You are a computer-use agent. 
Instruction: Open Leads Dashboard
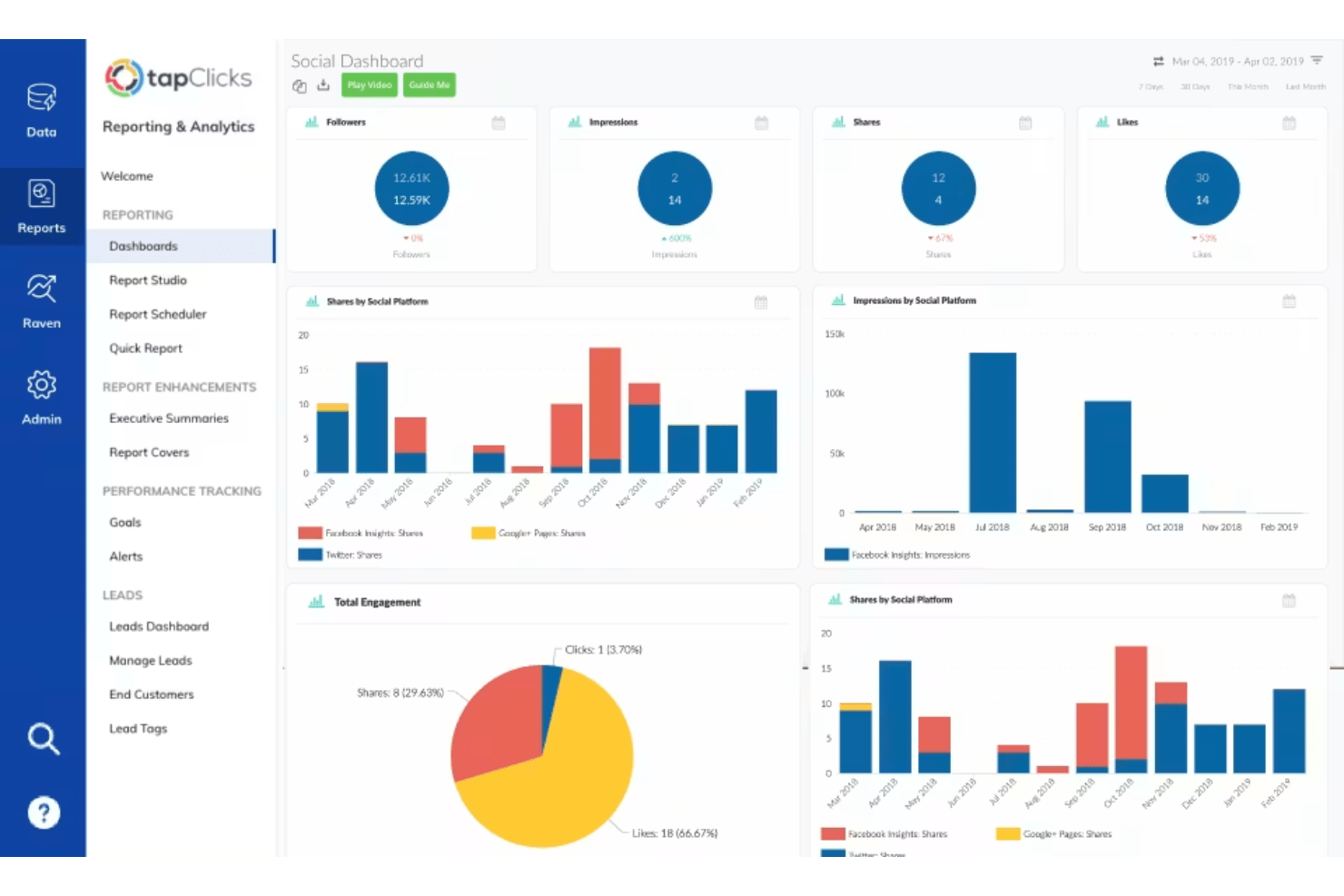(159, 626)
